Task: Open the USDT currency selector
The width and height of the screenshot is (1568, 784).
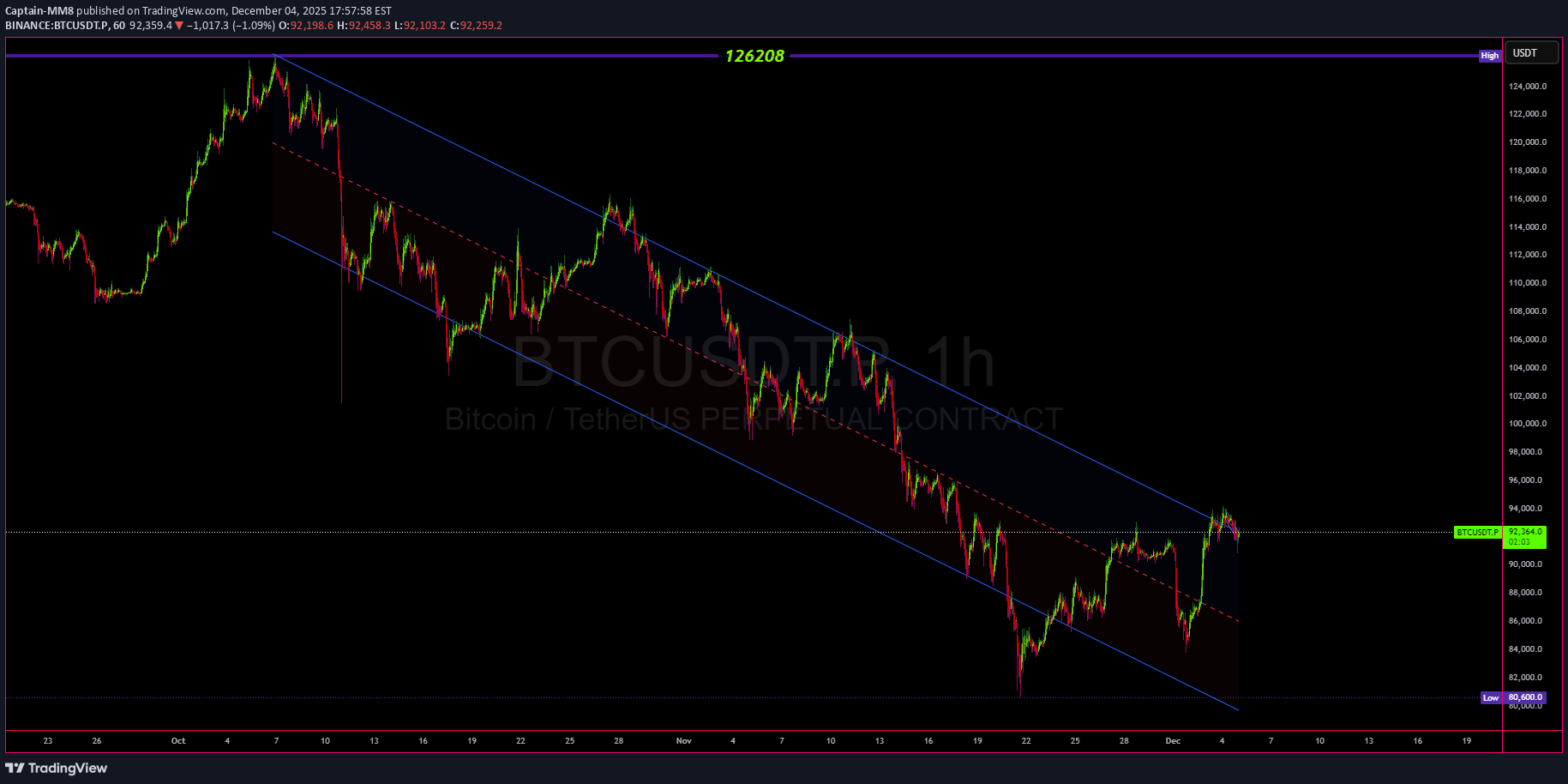Action: click(x=1531, y=53)
